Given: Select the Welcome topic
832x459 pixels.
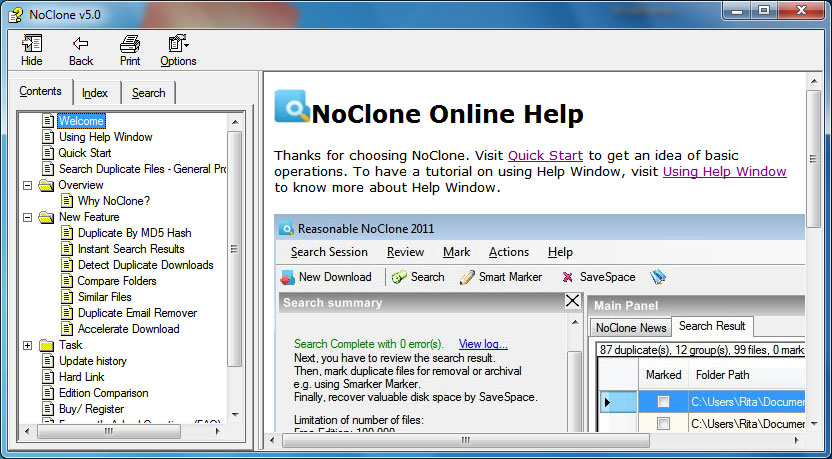Looking at the screenshot, I should point(81,121).
